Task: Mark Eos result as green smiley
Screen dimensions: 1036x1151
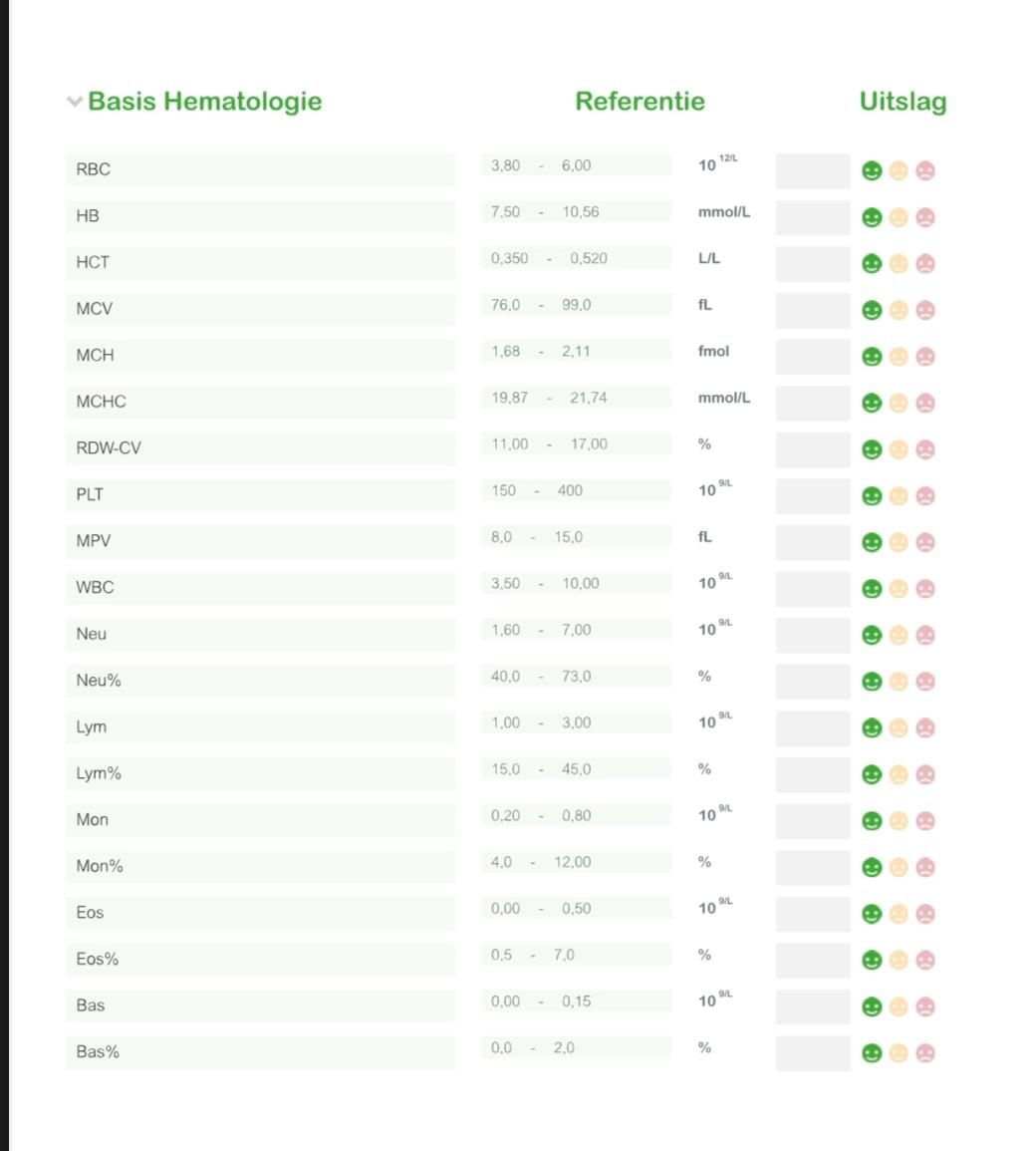Action: tap(872, 914)
